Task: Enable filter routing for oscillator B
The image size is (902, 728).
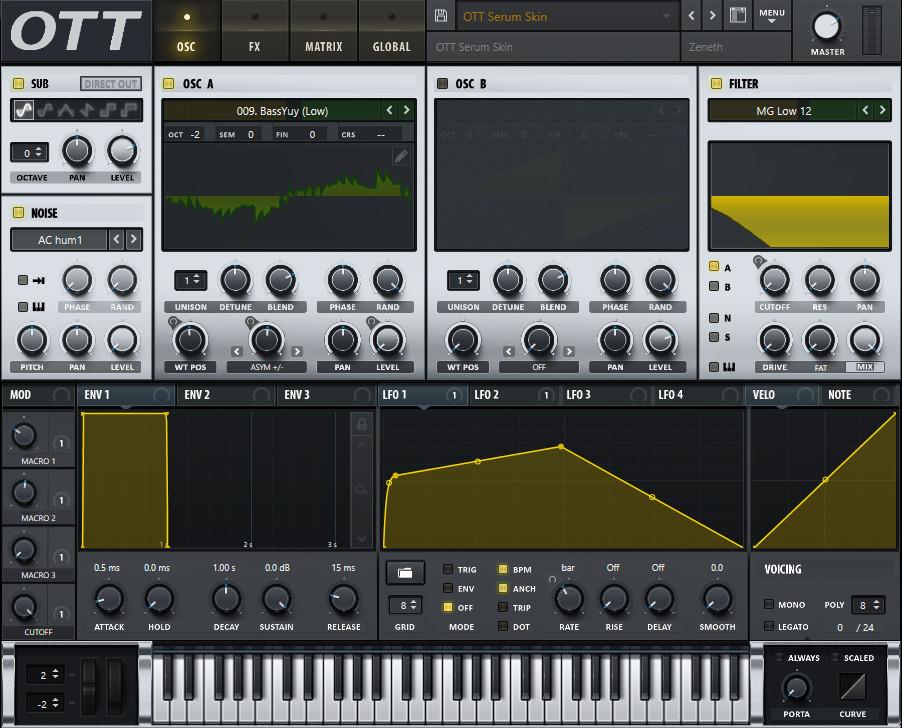Action: (x=714, y=286)
